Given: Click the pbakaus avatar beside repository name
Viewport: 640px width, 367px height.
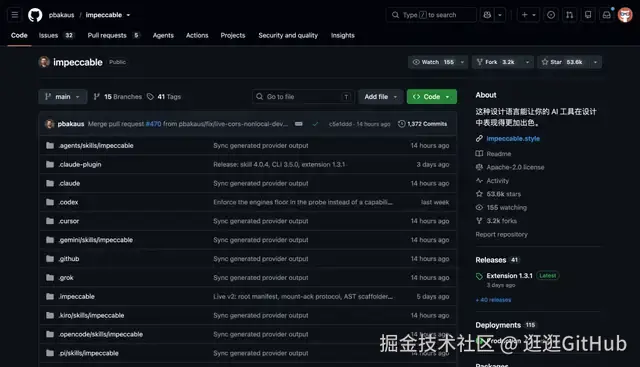Looking at the screenshot, I should click(44, 62).
